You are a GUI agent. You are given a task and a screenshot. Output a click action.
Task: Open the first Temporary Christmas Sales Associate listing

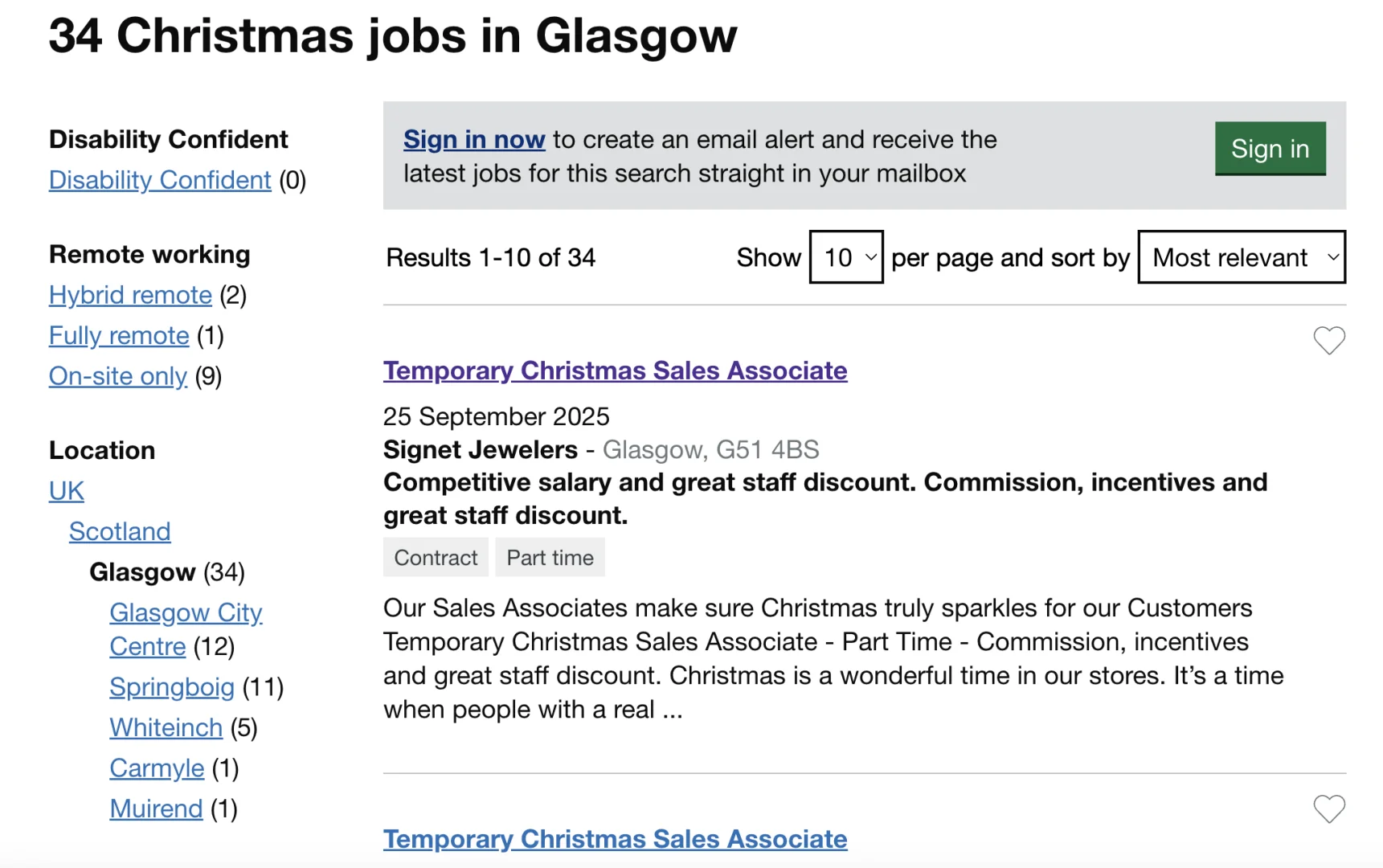coord(615,371)
